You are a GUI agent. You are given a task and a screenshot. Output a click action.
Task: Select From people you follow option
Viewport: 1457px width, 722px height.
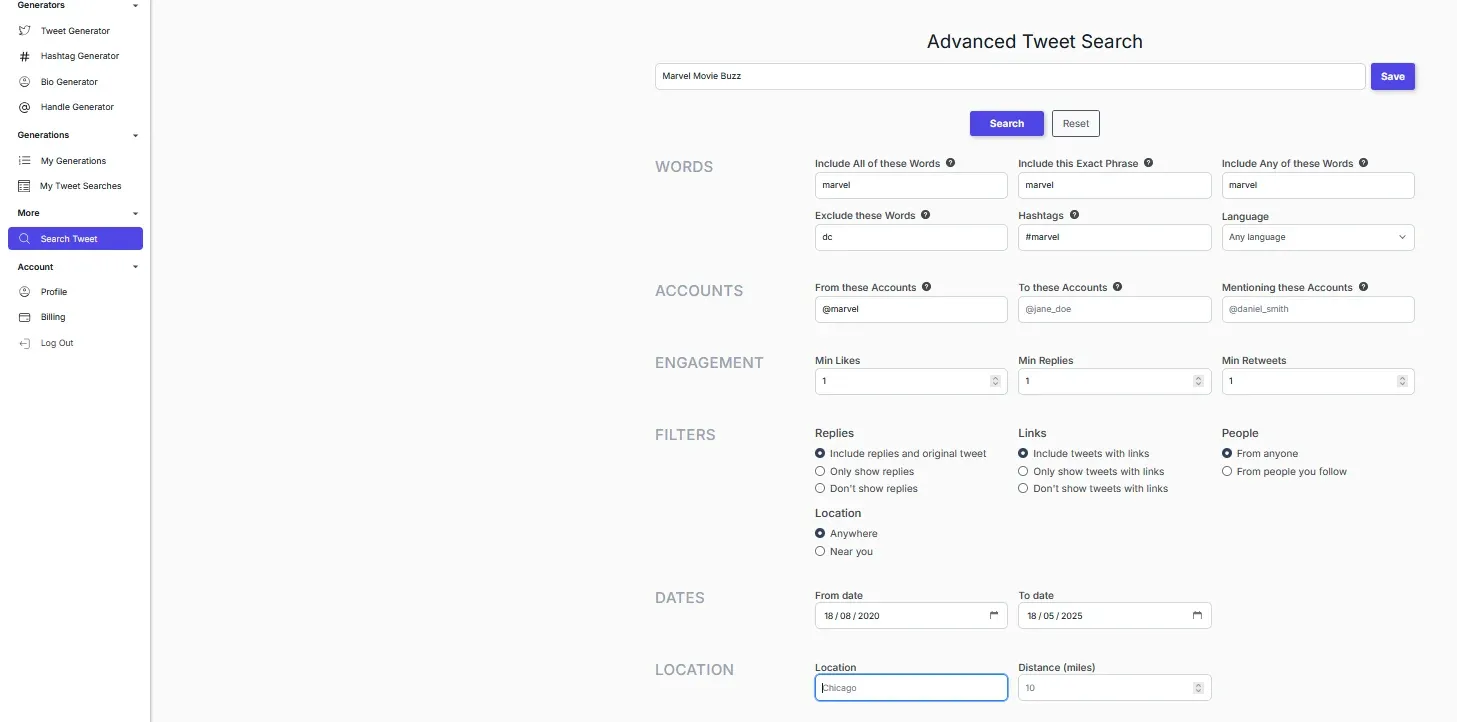[1227, 471]
